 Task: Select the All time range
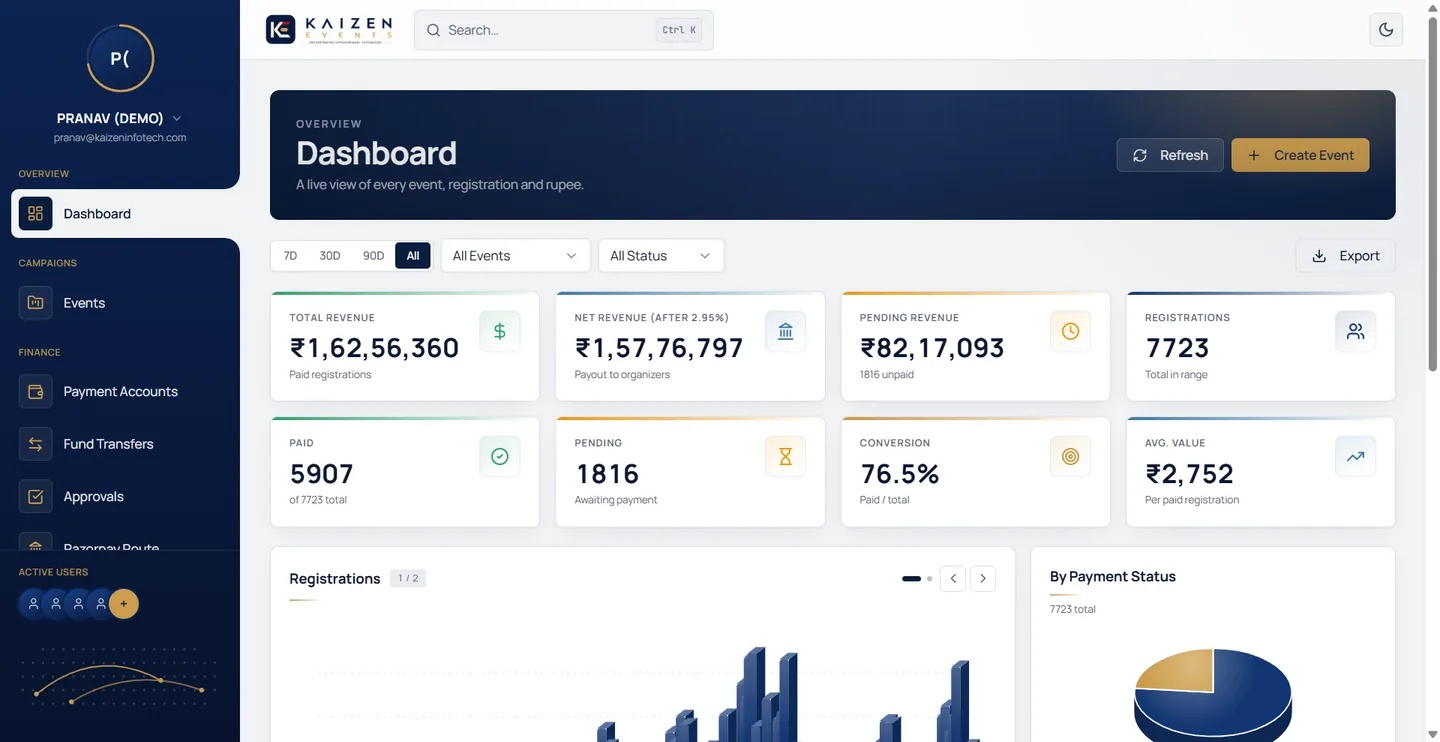[413, 256]
